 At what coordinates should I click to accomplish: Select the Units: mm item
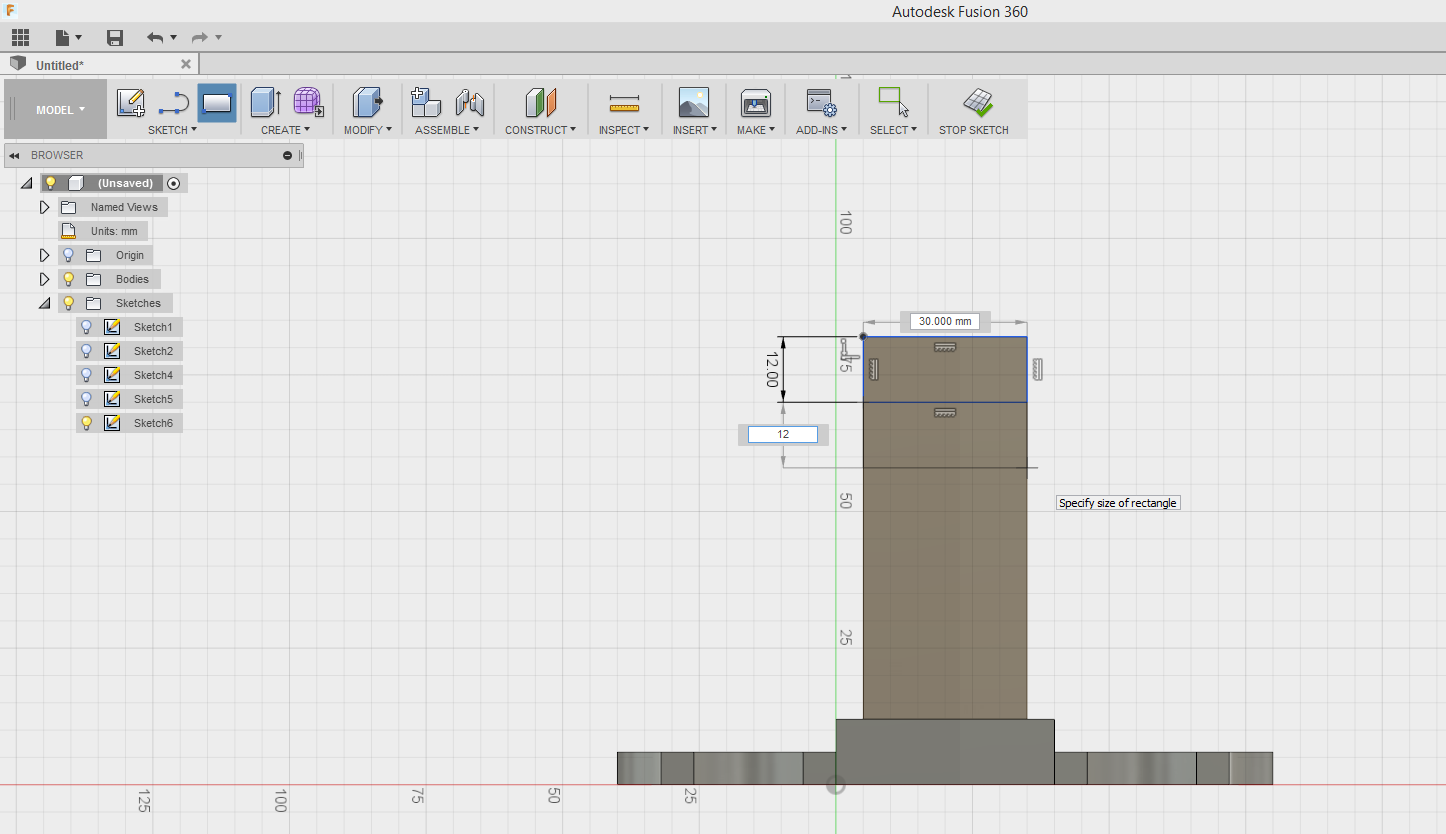click(x=103, y=231)
